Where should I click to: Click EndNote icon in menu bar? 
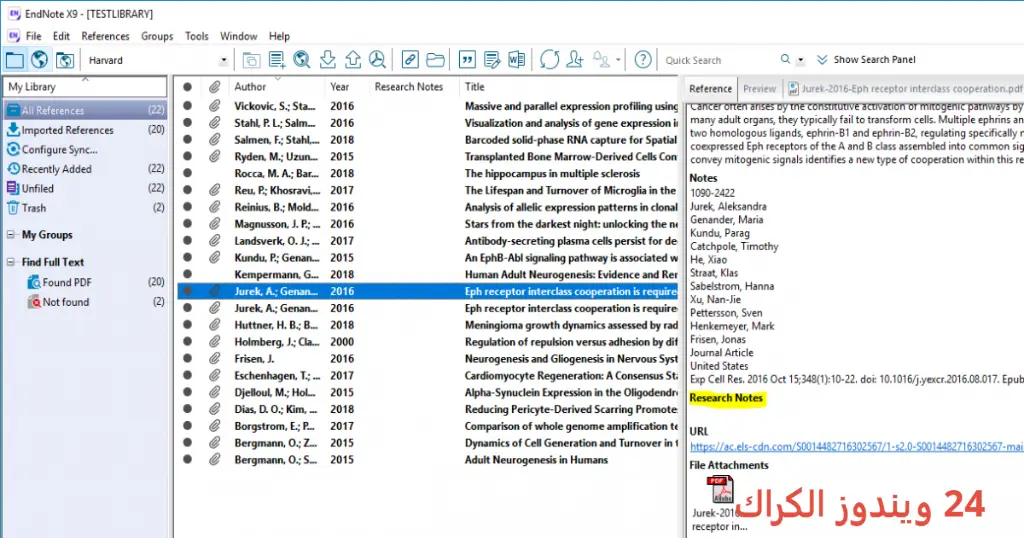[14, 36]
